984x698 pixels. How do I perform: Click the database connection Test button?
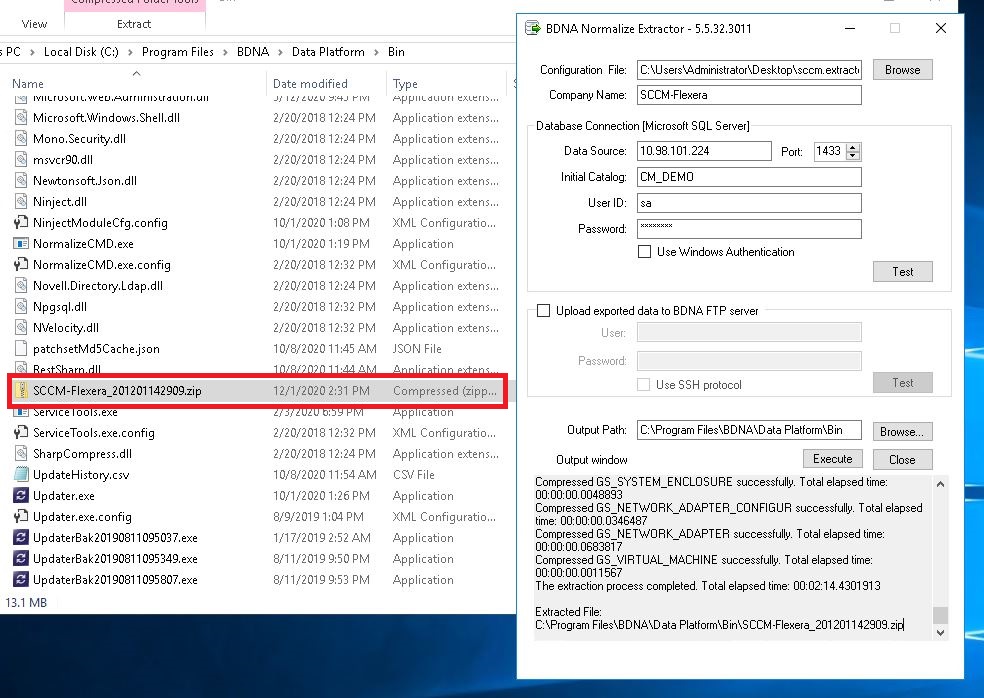pyautogui.click(x=902, y=272)
